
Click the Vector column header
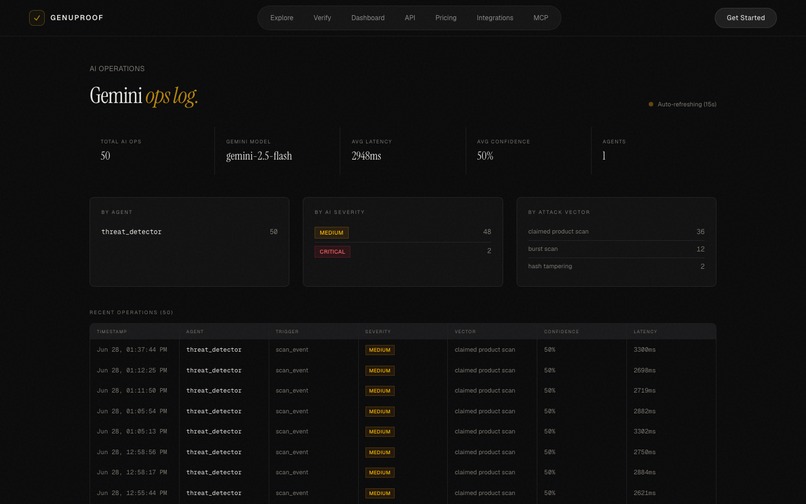(465, 332)
